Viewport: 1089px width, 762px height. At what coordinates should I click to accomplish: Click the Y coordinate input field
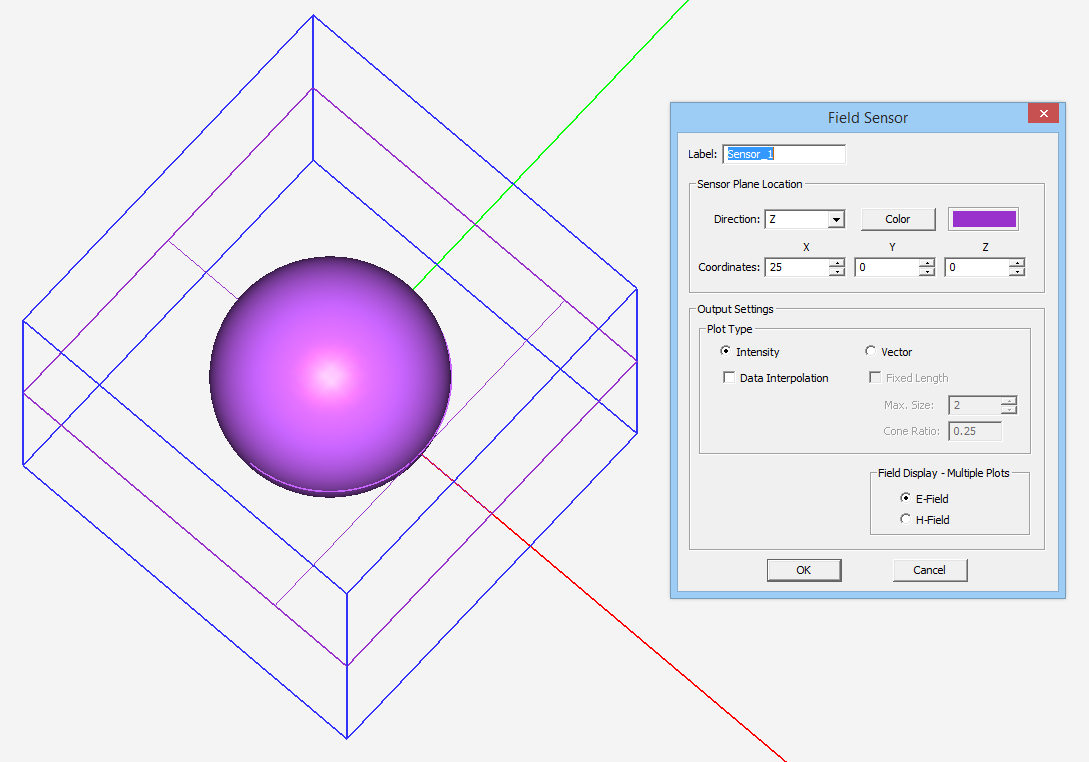coord(886,267)
